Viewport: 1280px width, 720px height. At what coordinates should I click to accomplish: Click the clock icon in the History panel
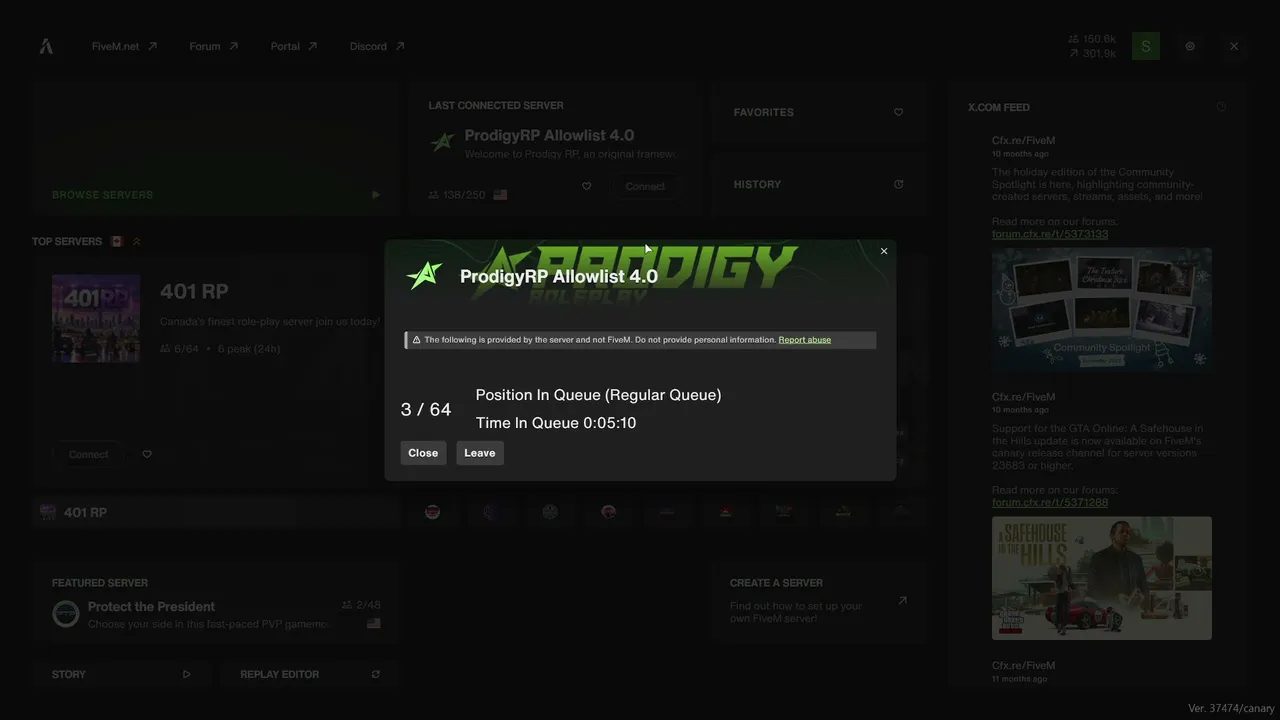[898, 184]
